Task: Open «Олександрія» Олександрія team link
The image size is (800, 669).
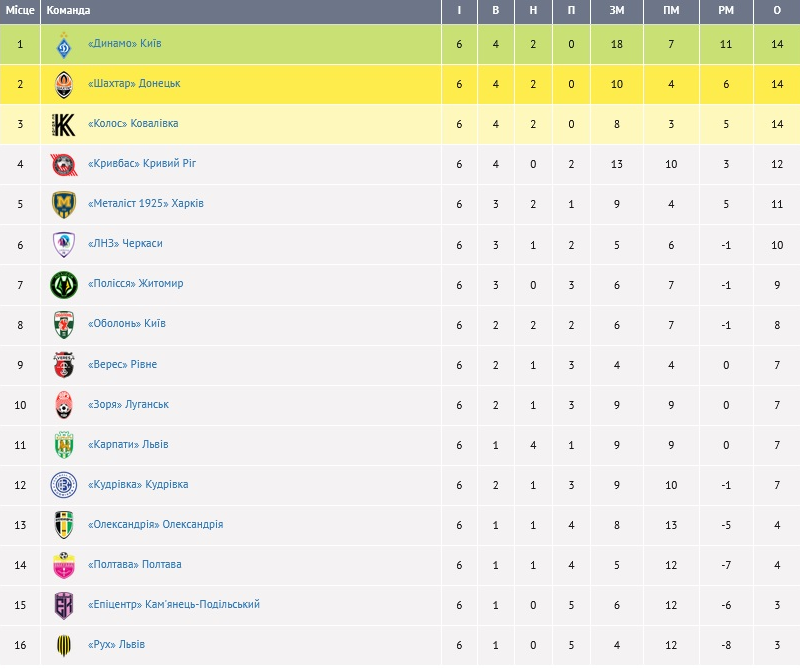Action: click(x=155, y=524)
